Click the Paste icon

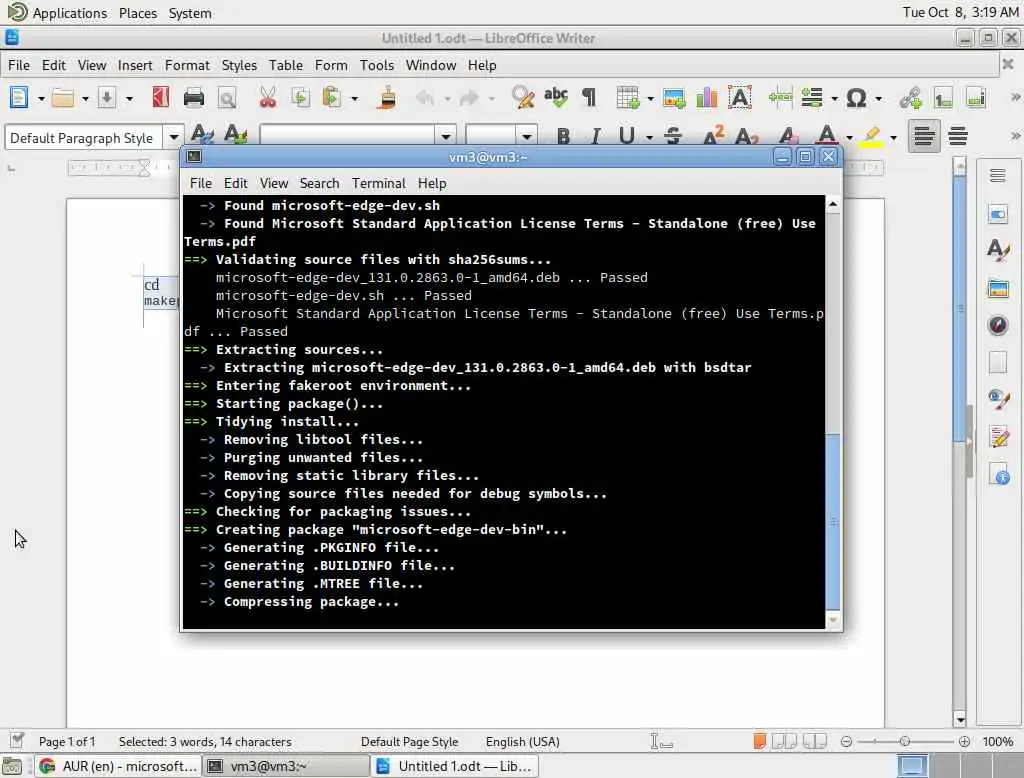[332, 98]
